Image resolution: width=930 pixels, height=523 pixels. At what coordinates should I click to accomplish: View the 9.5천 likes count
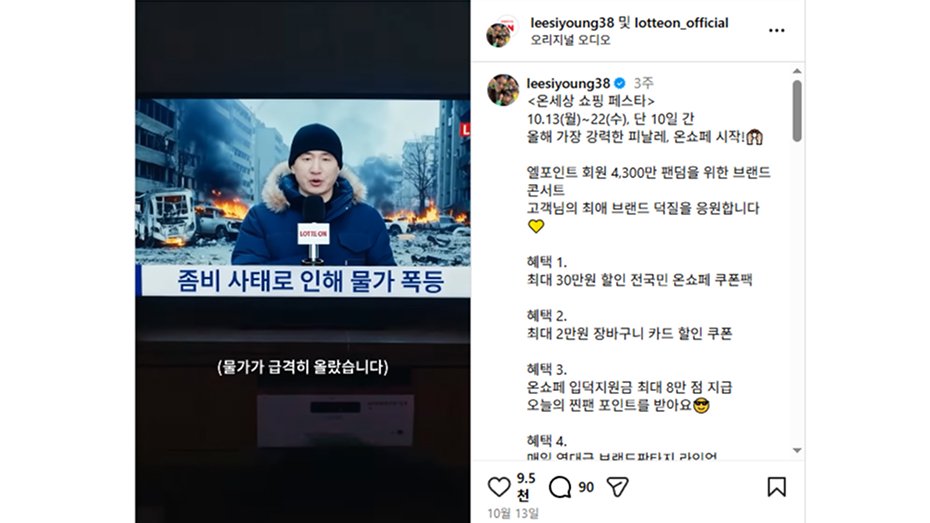pos(525,486)
